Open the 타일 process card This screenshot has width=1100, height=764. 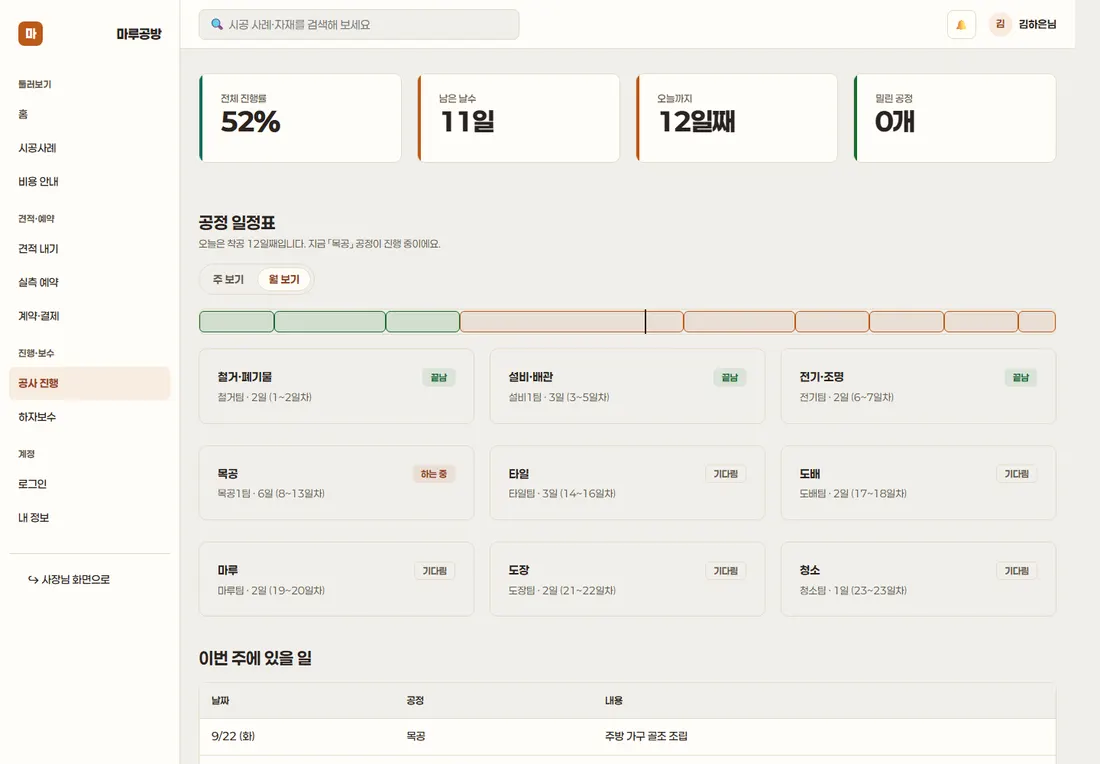click(x=627, y=483)
